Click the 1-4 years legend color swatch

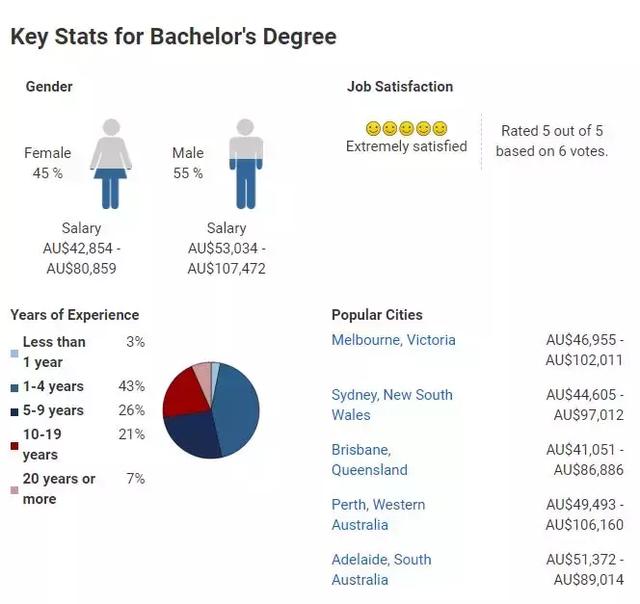point(14,388)
